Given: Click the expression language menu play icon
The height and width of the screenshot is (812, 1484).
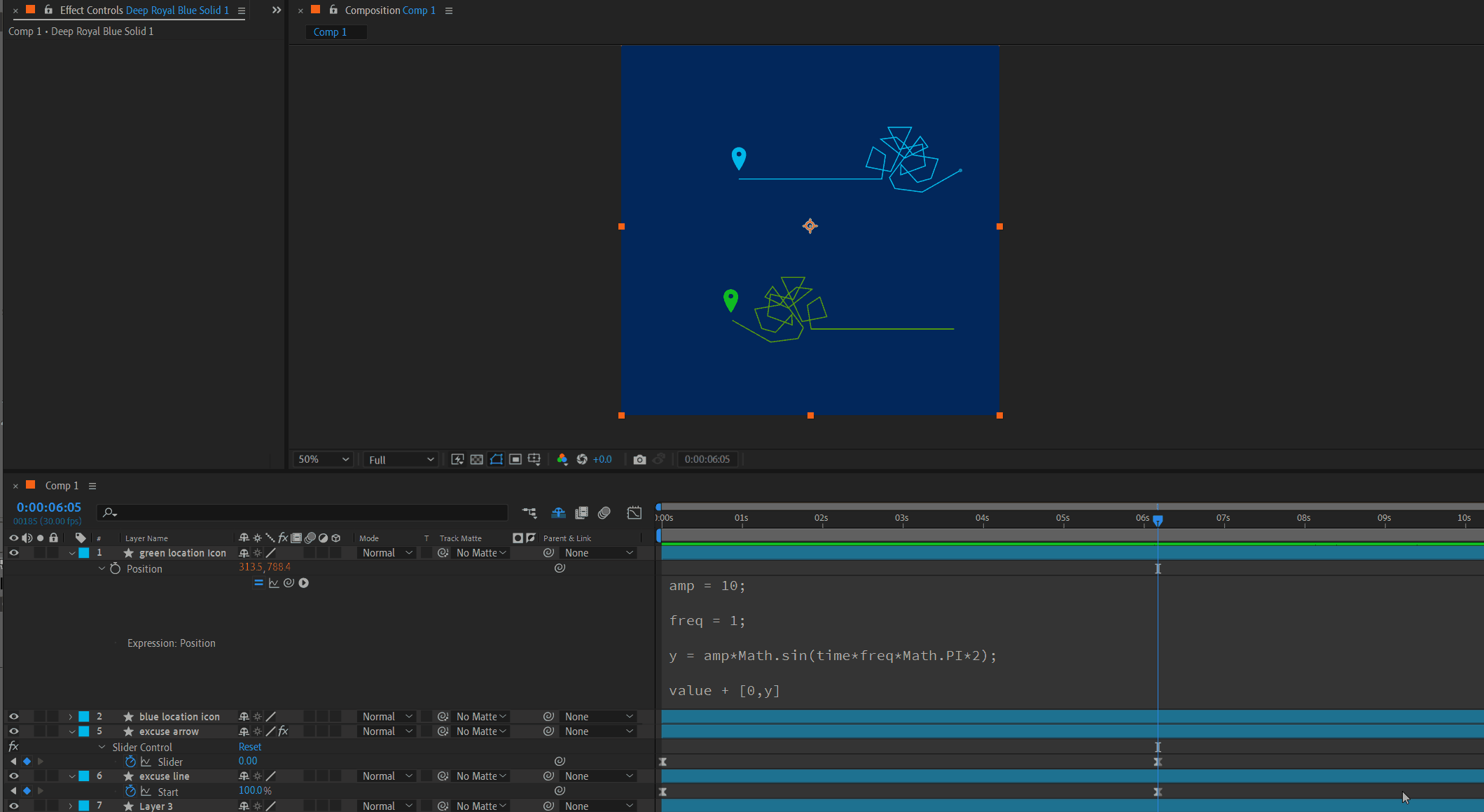Looking at the screenshot, I should pyautogui.click(x=304, y=583).
